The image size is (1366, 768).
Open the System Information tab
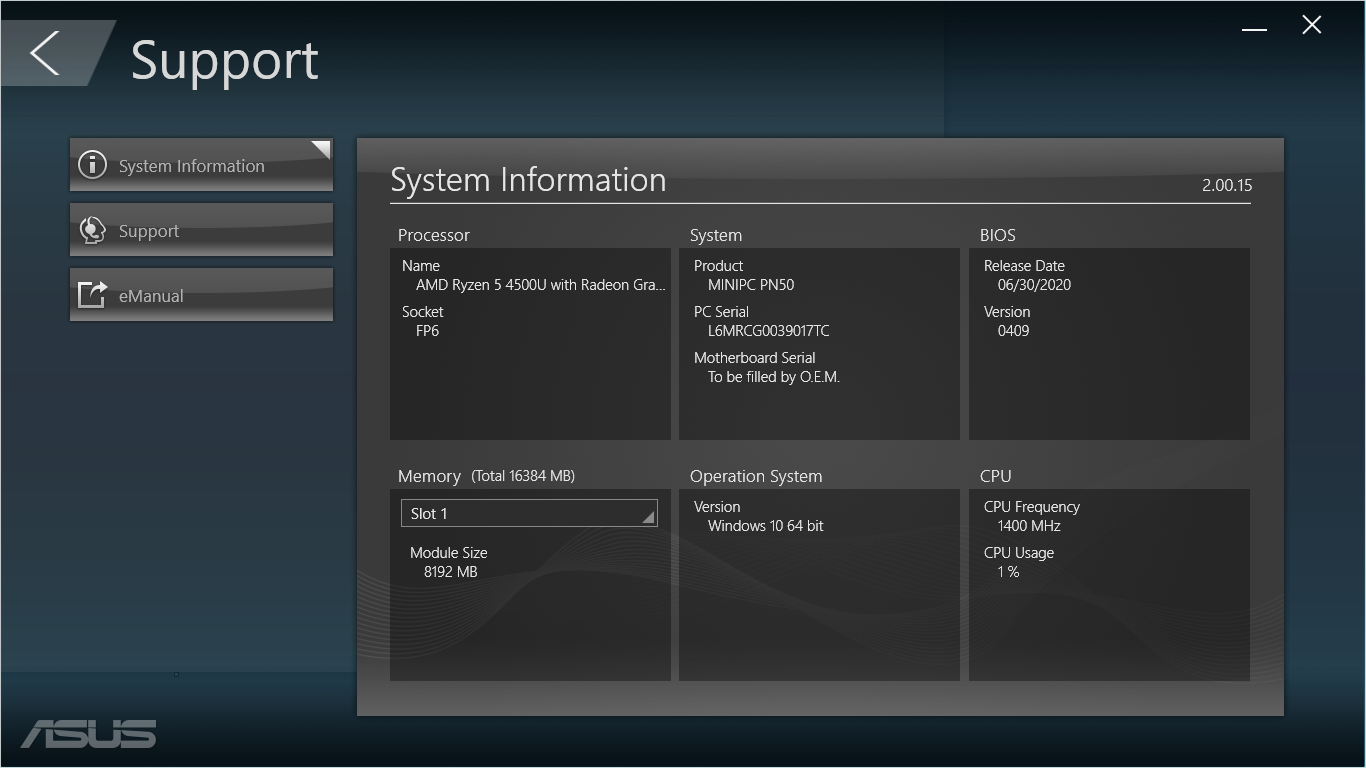[x=201, y=165]
